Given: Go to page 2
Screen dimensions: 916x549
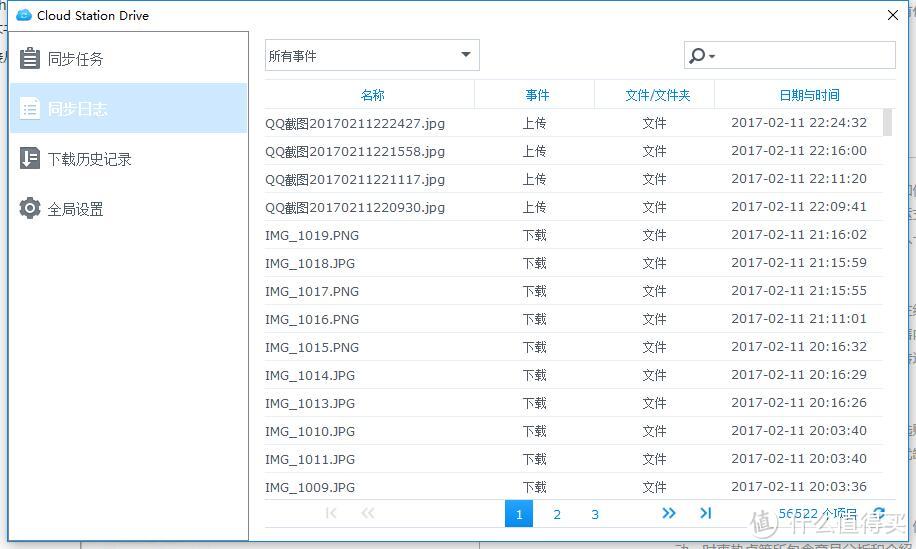Looking at the screenshot, I should point(557,514).
